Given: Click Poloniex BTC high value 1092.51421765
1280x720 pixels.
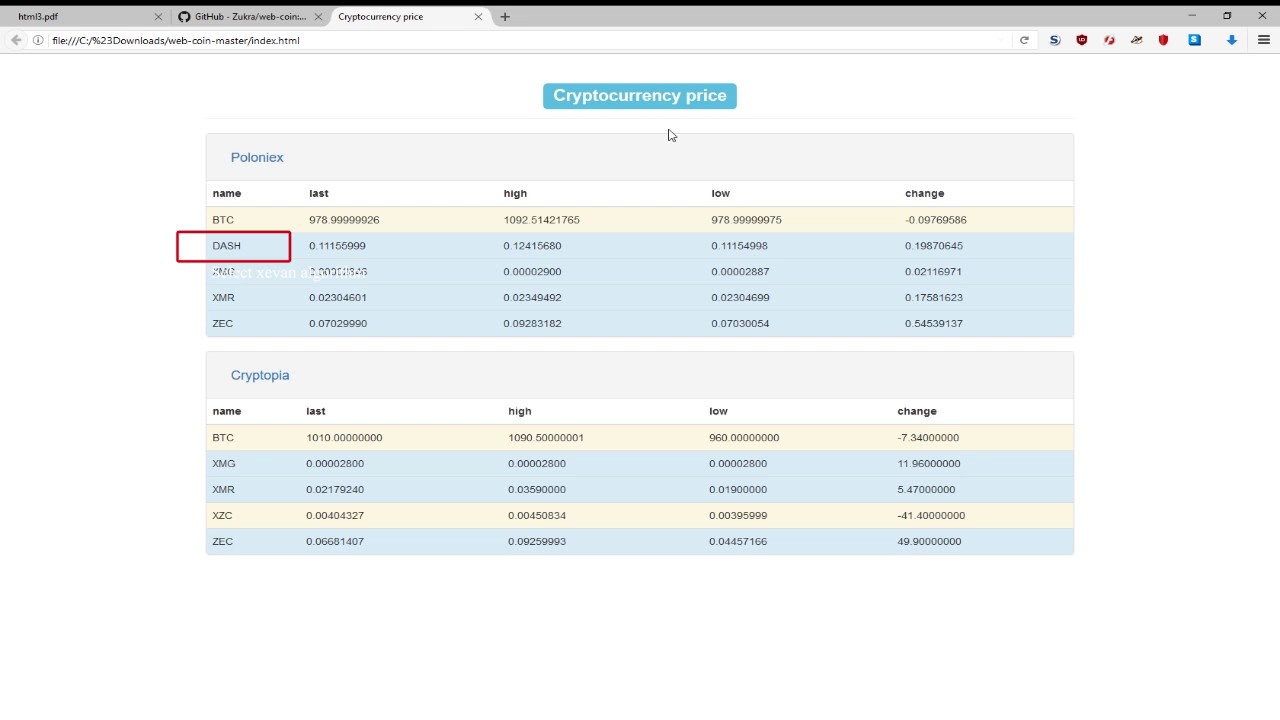Looking at the screenshot, I should click(x=541, y=220).
